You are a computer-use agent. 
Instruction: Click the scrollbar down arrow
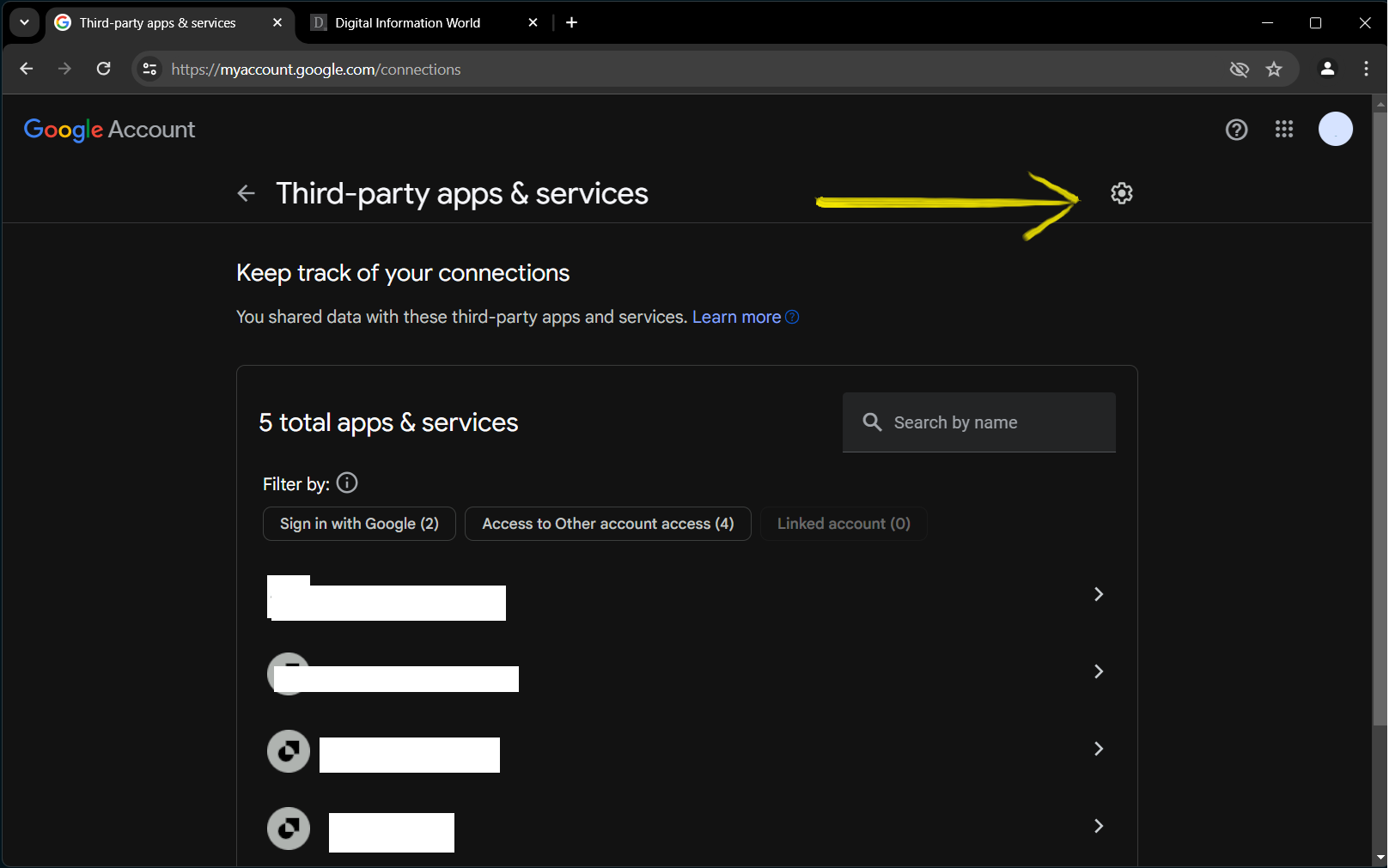(x=1380, y=858)
